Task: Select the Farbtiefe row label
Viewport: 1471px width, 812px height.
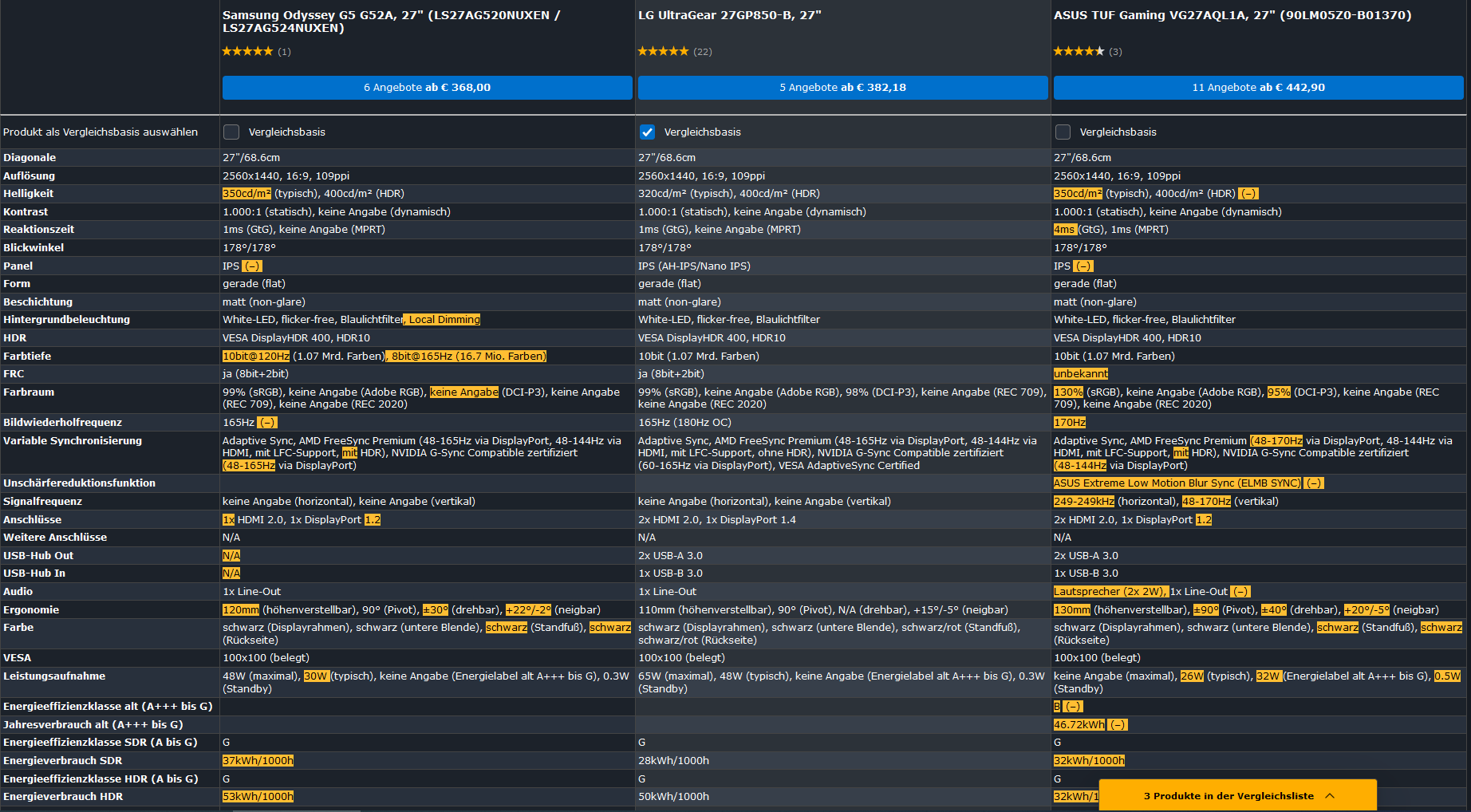Action: tap(27, 357)
